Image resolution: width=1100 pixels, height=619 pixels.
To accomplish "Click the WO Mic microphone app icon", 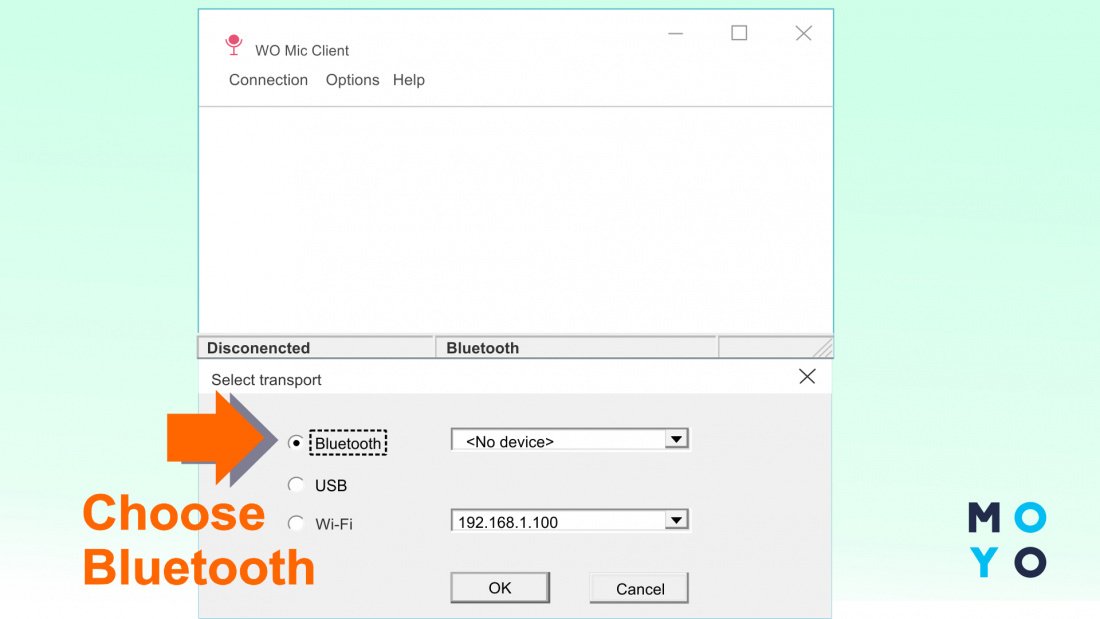I will tap(234, 45).
